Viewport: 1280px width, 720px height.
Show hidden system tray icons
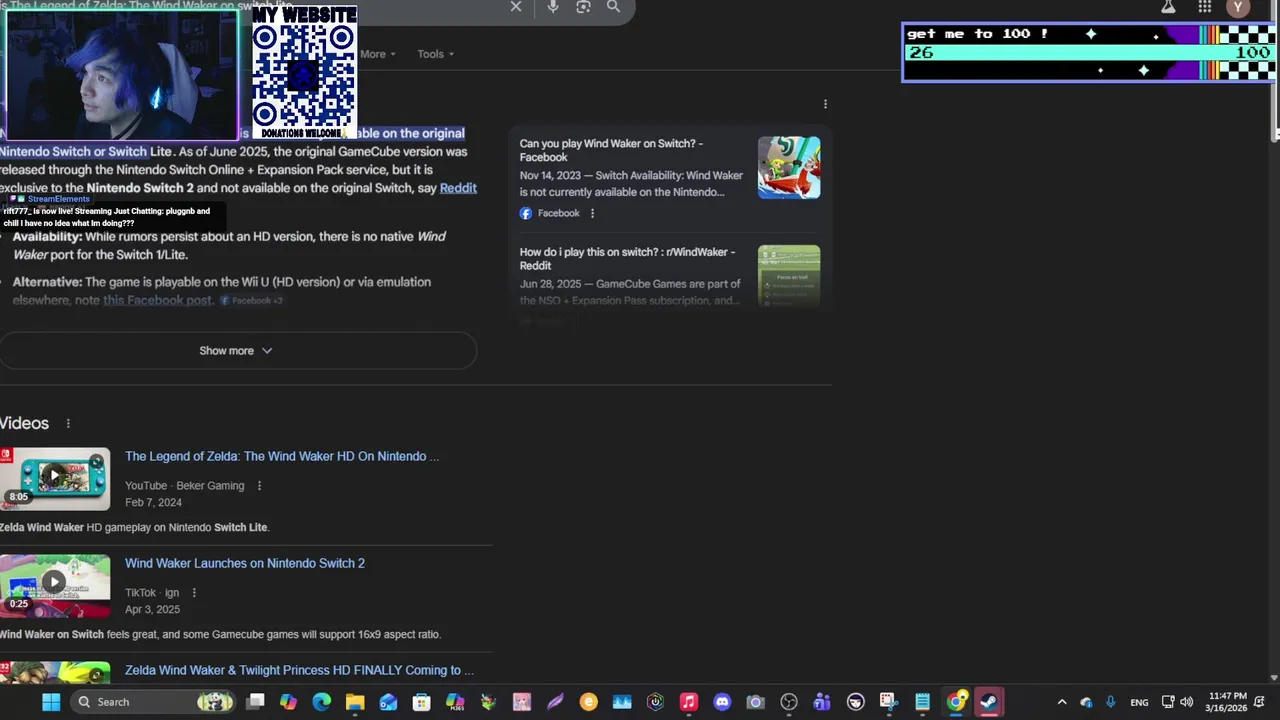1062,702
